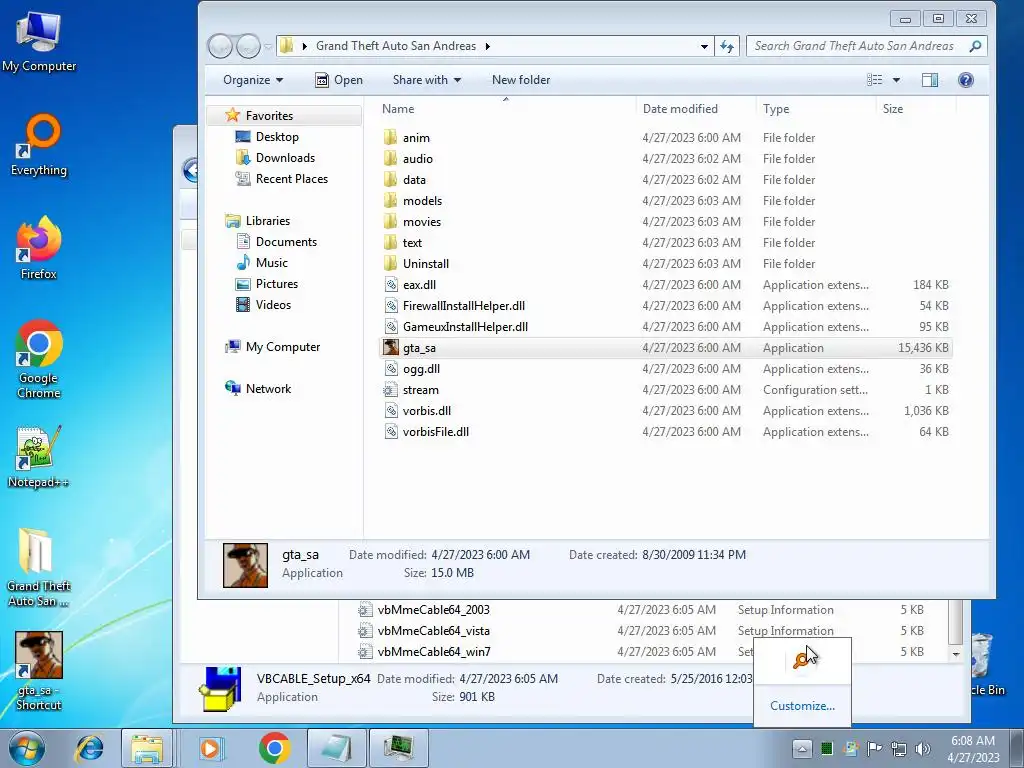Open the Firefox desktop shortcut
Screen dimensions: 1024x768
[x=39, y=248]
